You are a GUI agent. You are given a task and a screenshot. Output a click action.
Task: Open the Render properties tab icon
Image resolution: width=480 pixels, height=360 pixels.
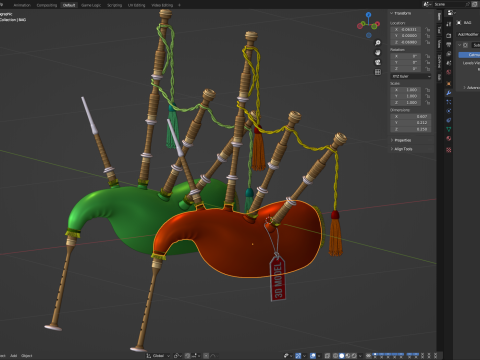click(x=449, y=36)
